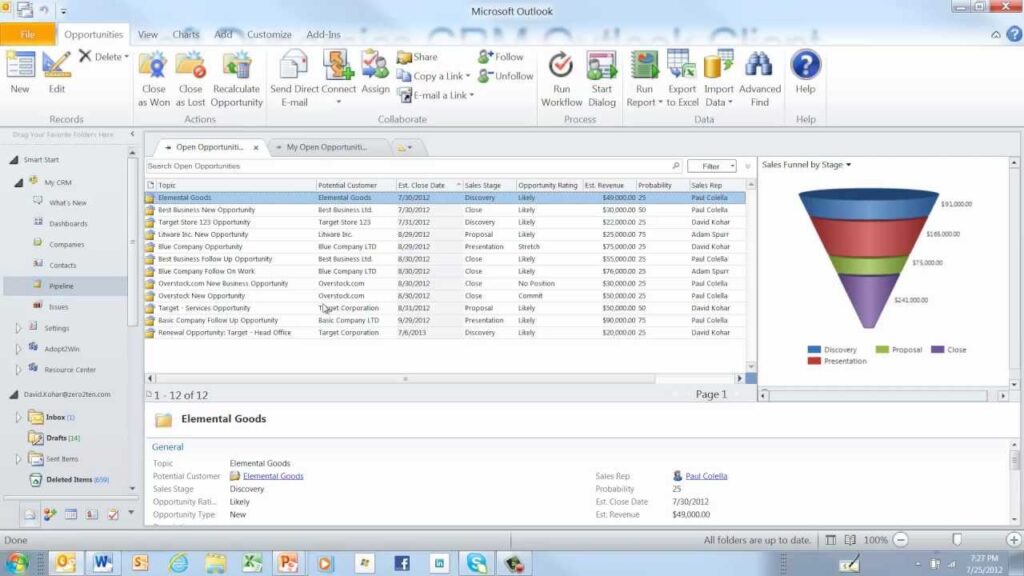Open Import Data dropdown

(x=730, y=103)
